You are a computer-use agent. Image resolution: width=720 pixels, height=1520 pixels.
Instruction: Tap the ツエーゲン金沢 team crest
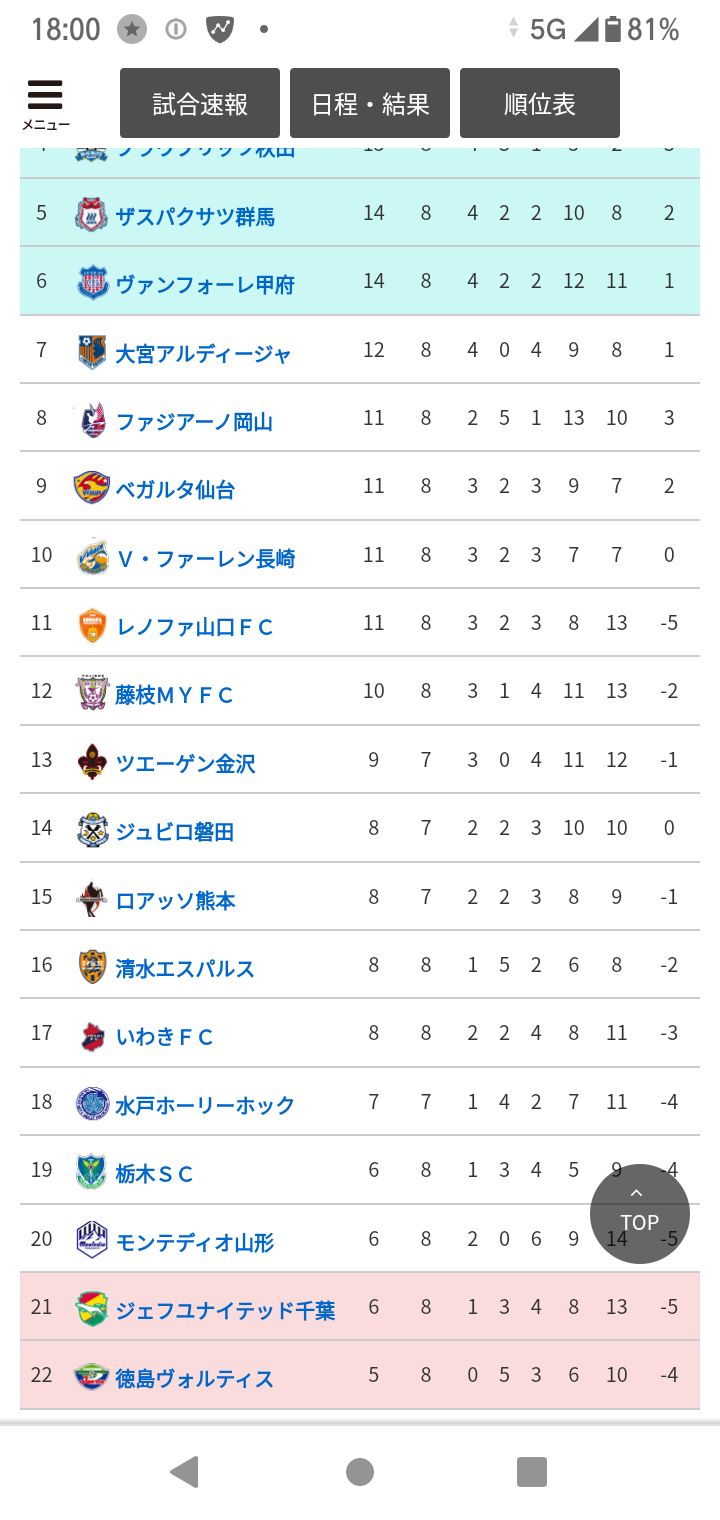coord(92,762)
